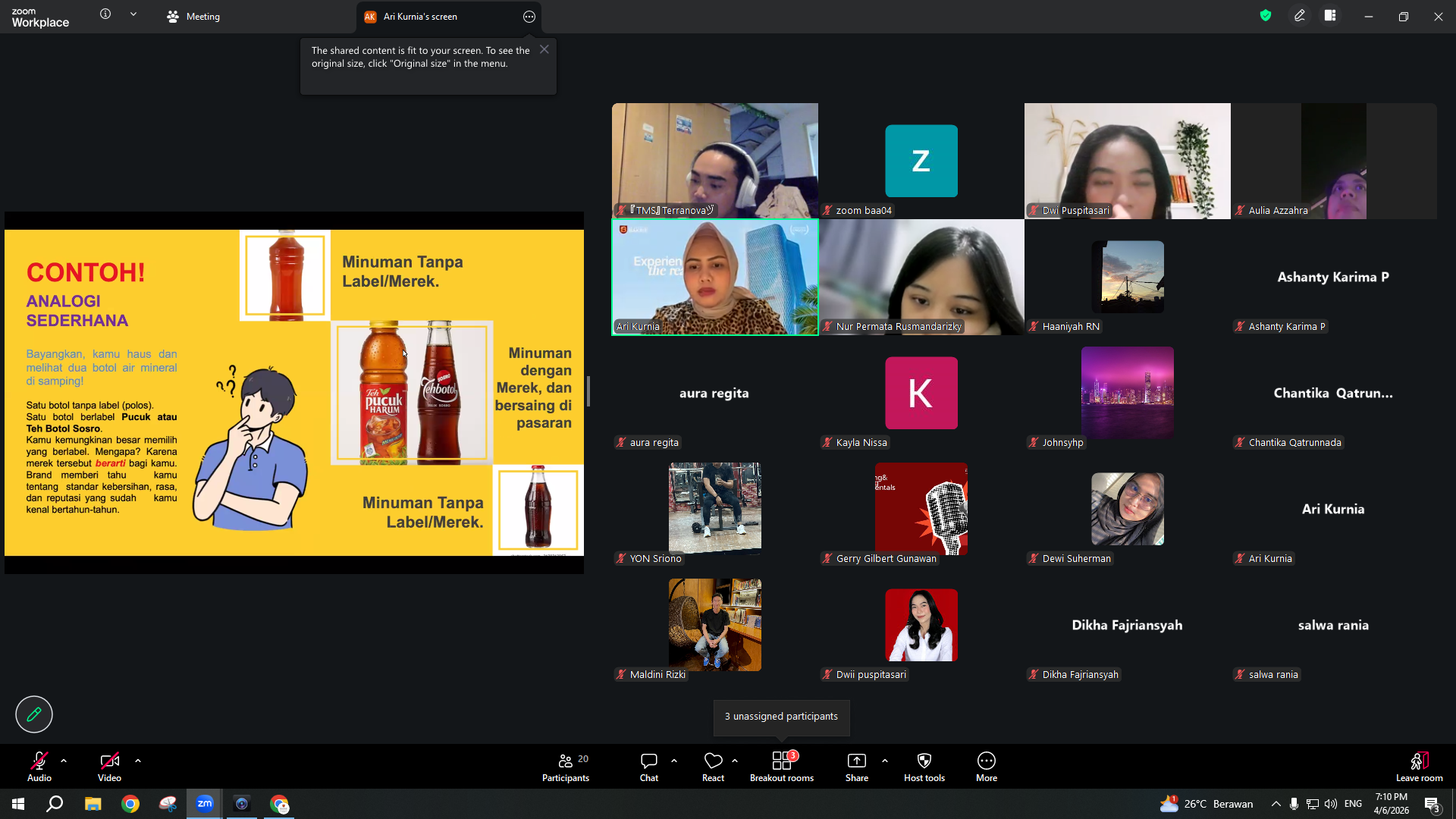Open meeting info icon
Screen dimensions: 1456x819
tap(105, 14)
